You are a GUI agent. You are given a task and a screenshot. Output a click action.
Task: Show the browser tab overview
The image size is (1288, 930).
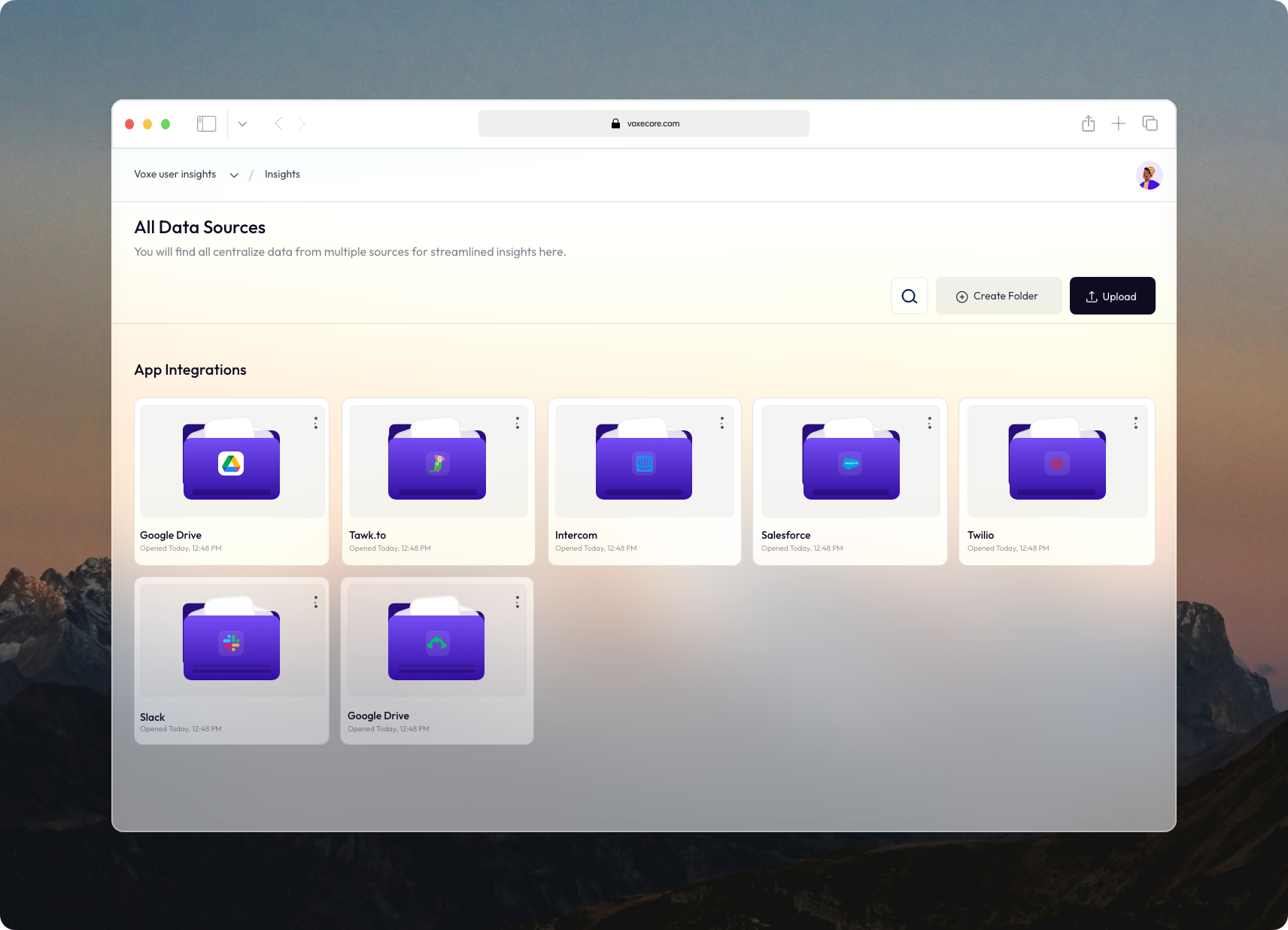point(1150,123)
